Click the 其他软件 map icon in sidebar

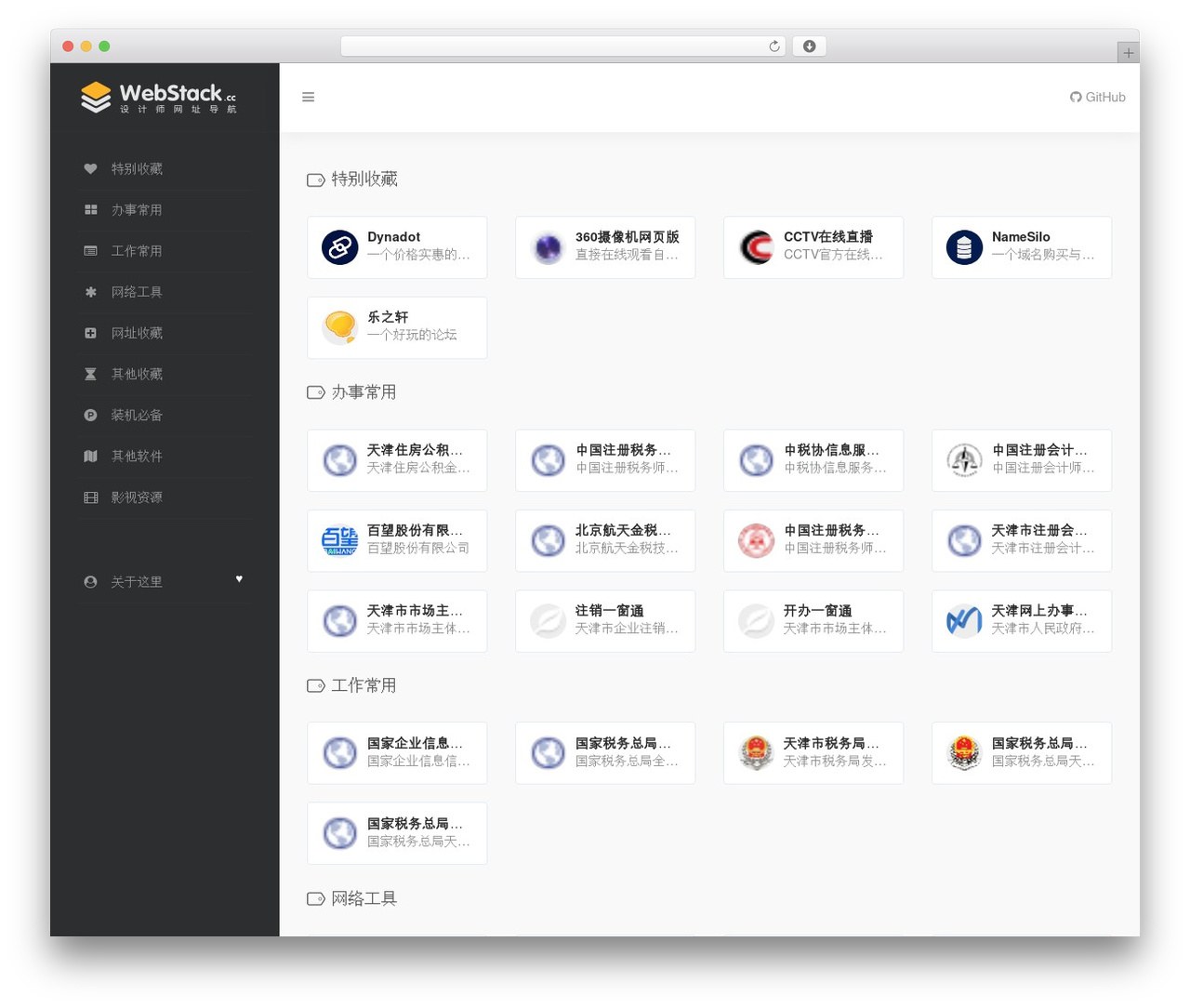(90, 456)
